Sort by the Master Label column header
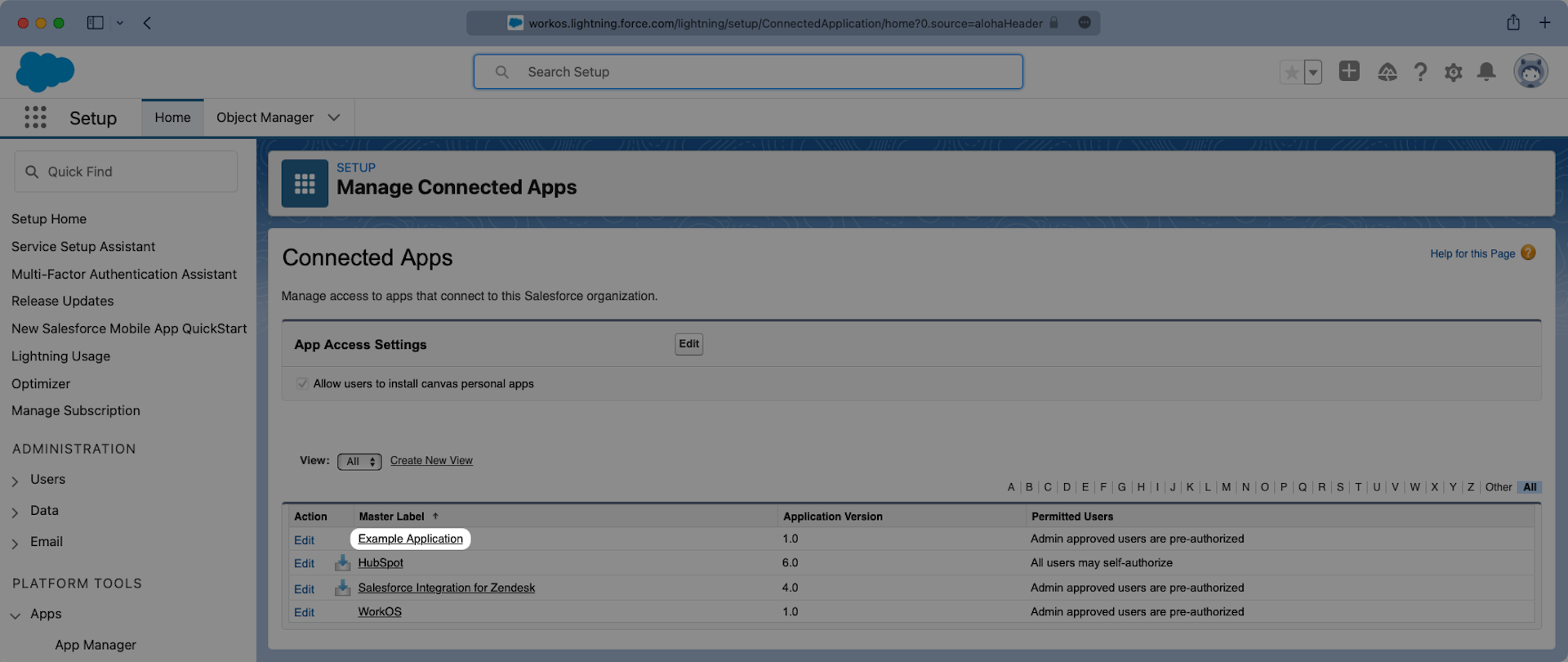Image resolution: width=1568 pixels, height=662 pixels. 392,517
